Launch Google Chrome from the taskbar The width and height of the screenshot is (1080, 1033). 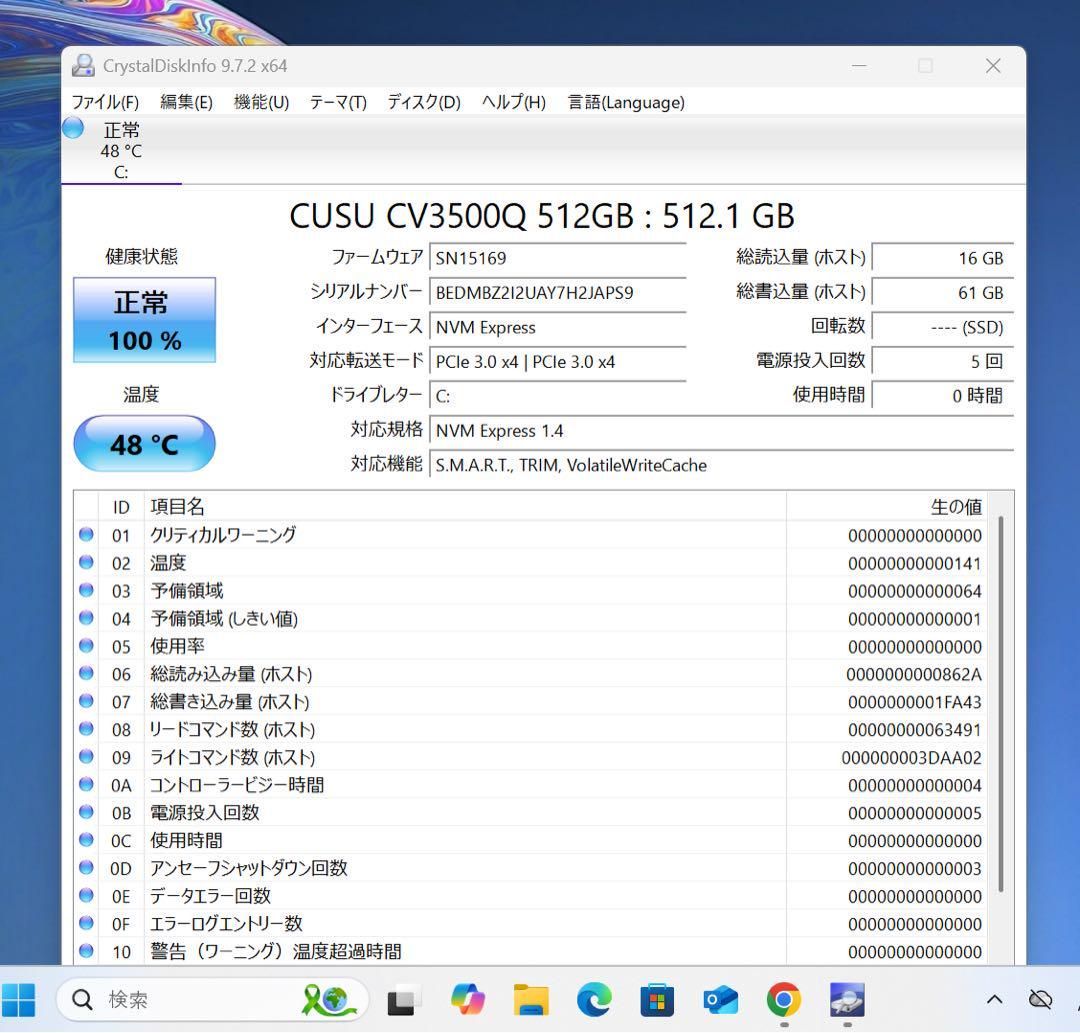[x=782, y=999]
